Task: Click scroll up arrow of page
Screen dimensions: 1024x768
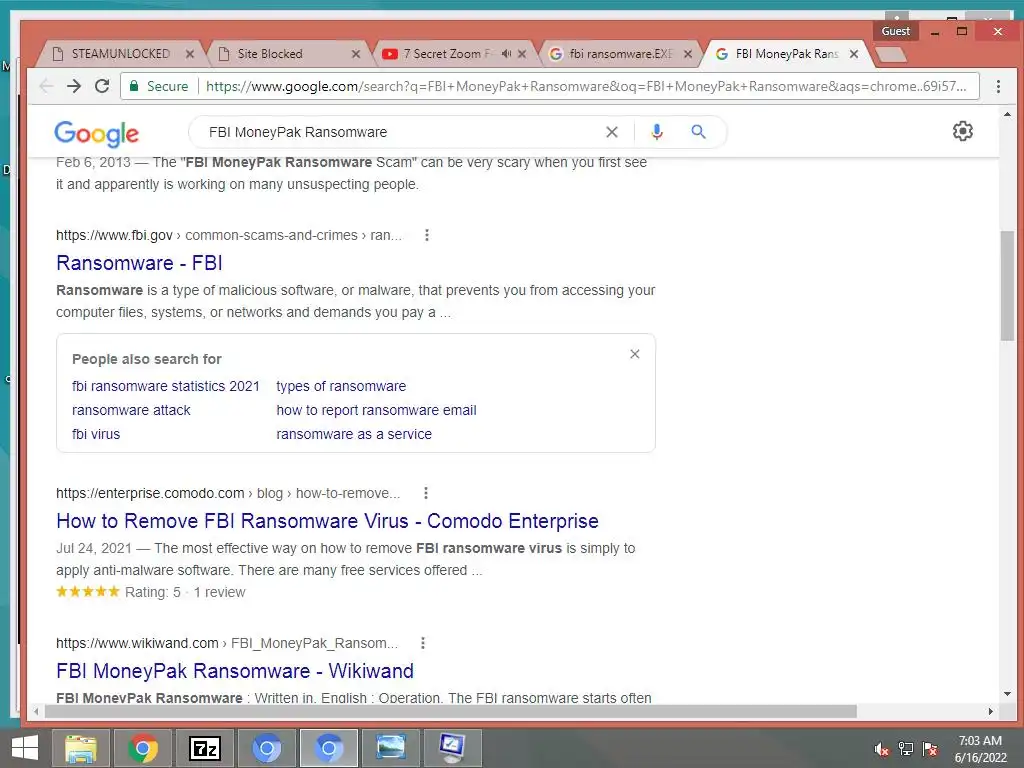Action: (1007, 114)
